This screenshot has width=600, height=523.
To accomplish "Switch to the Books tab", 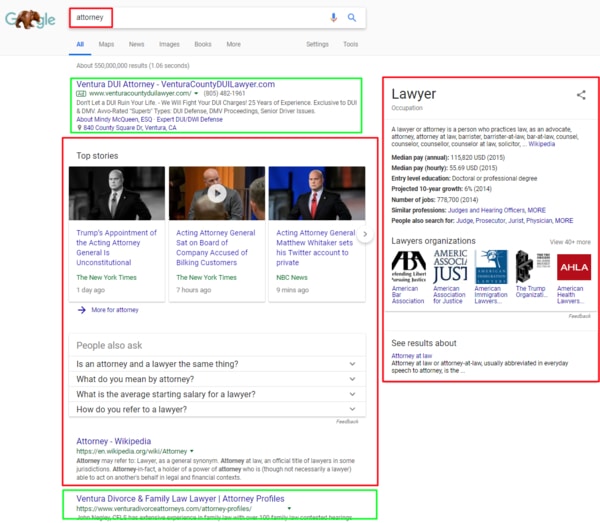I will [x=203, y=44].
